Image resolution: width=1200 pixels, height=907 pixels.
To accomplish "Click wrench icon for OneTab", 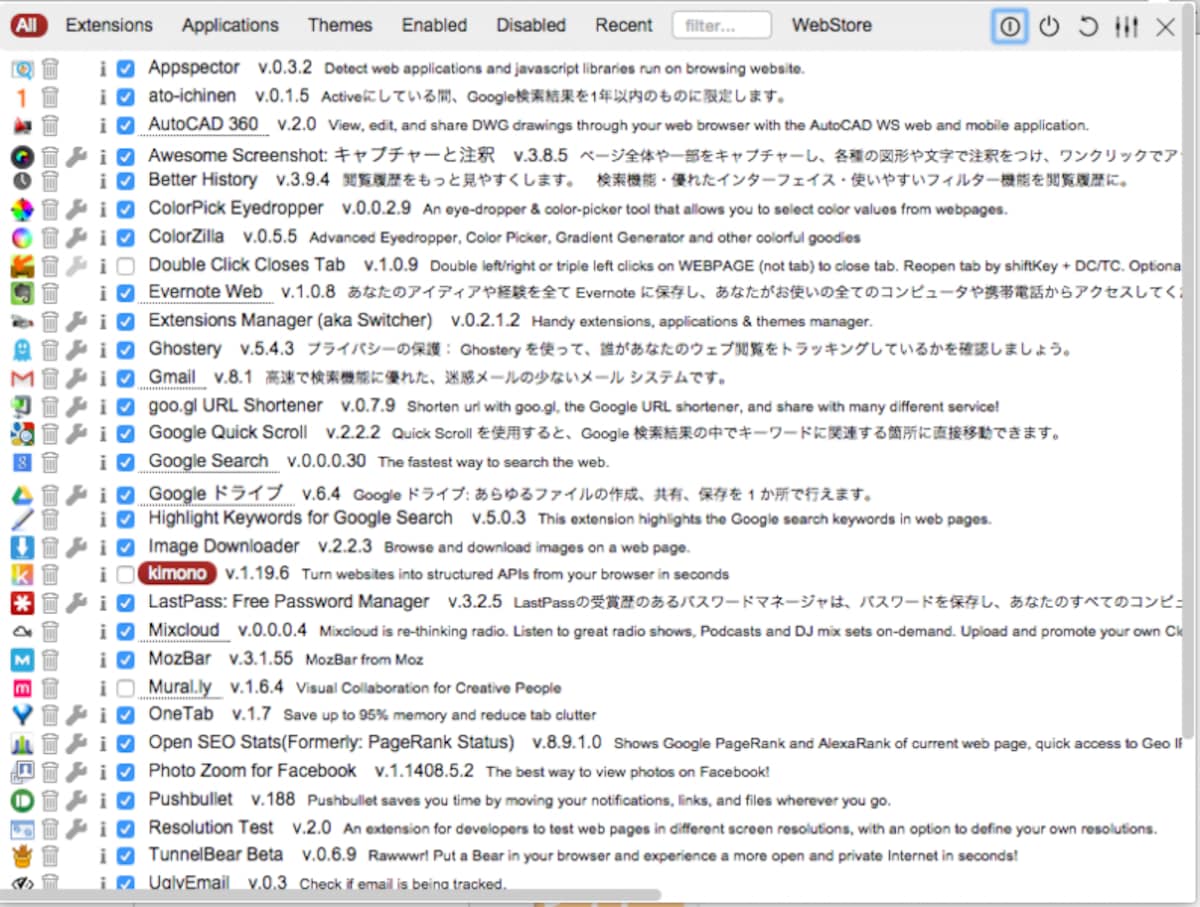I will pyautogui.click(x=76, y=716).
